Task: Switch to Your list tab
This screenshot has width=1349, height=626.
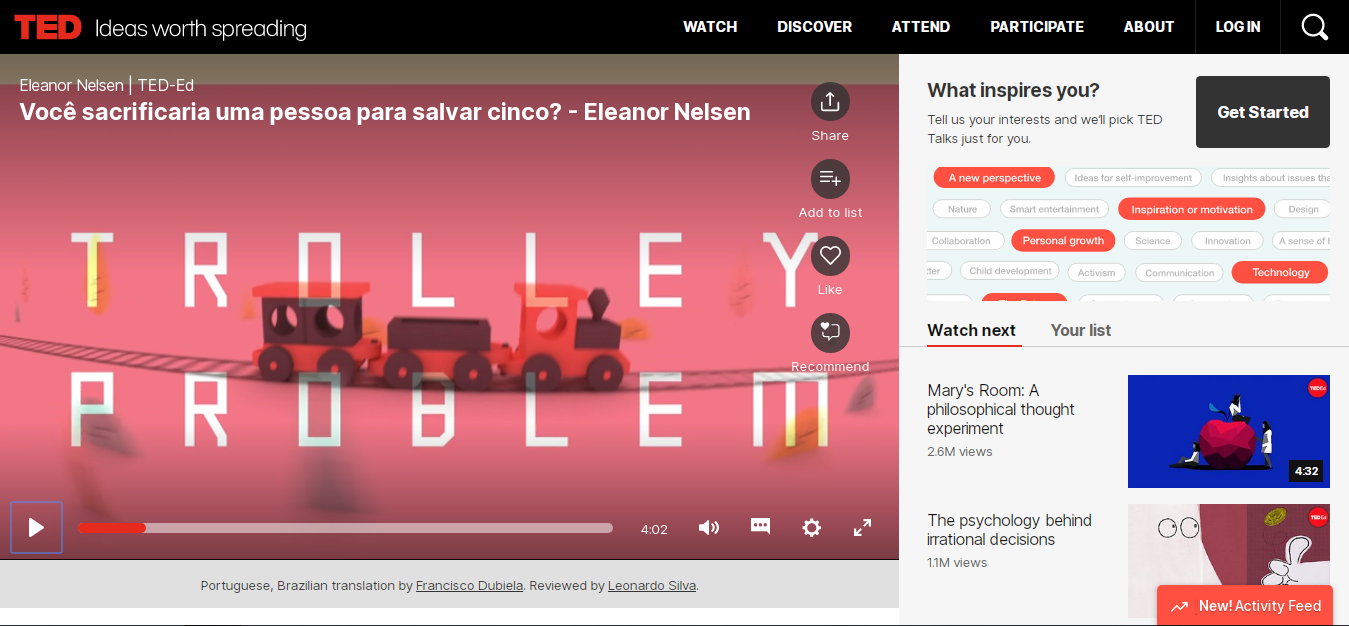Action: [1081, 330]
